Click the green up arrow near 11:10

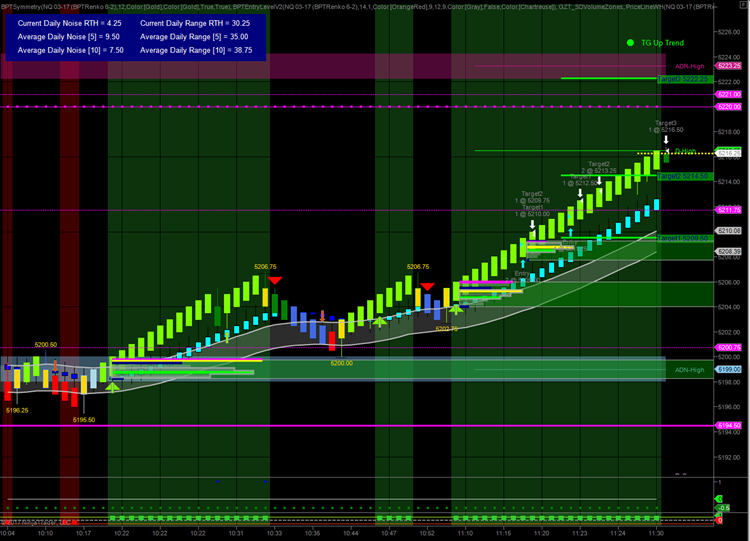click(x=456, y=309)
